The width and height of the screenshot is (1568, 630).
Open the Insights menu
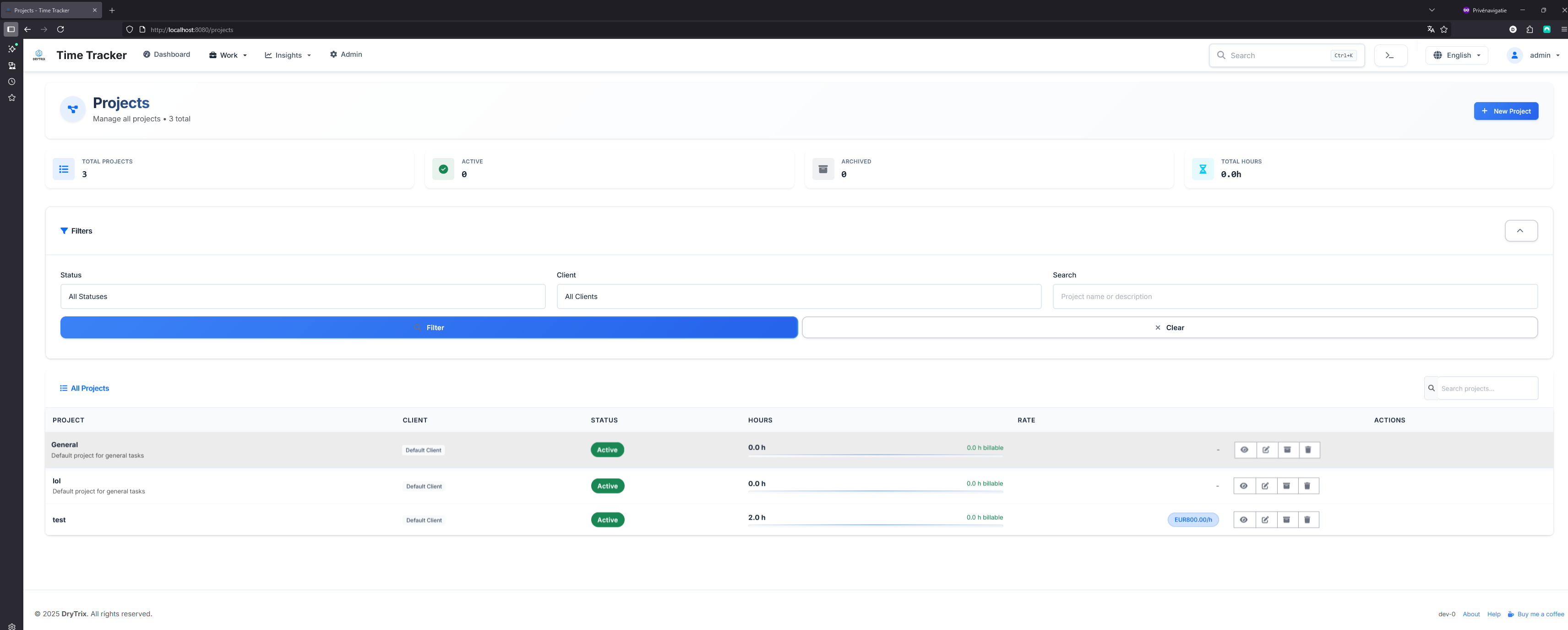pos(288,55)
